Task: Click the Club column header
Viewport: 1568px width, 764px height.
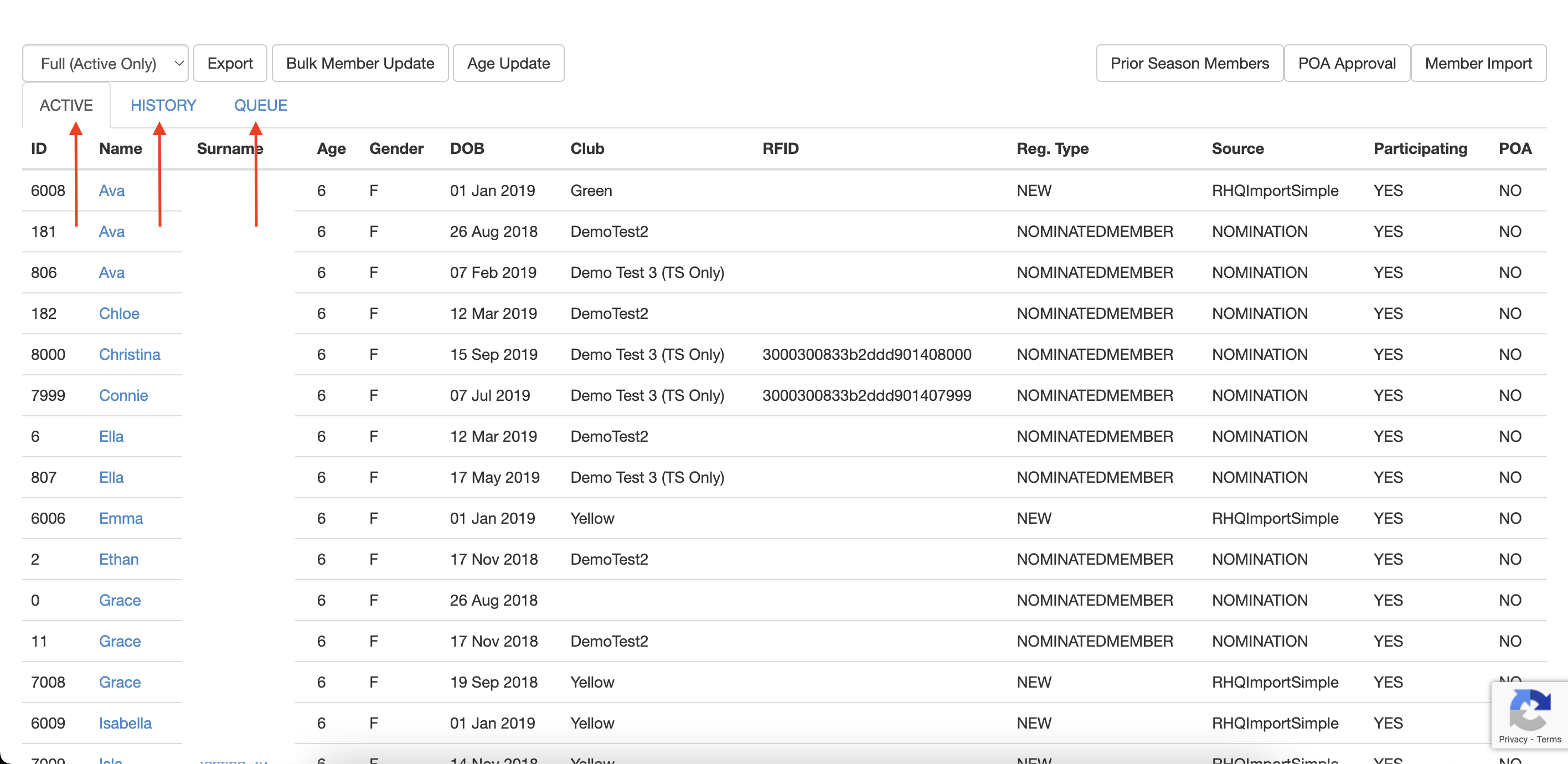Action: tap(587, 148)
